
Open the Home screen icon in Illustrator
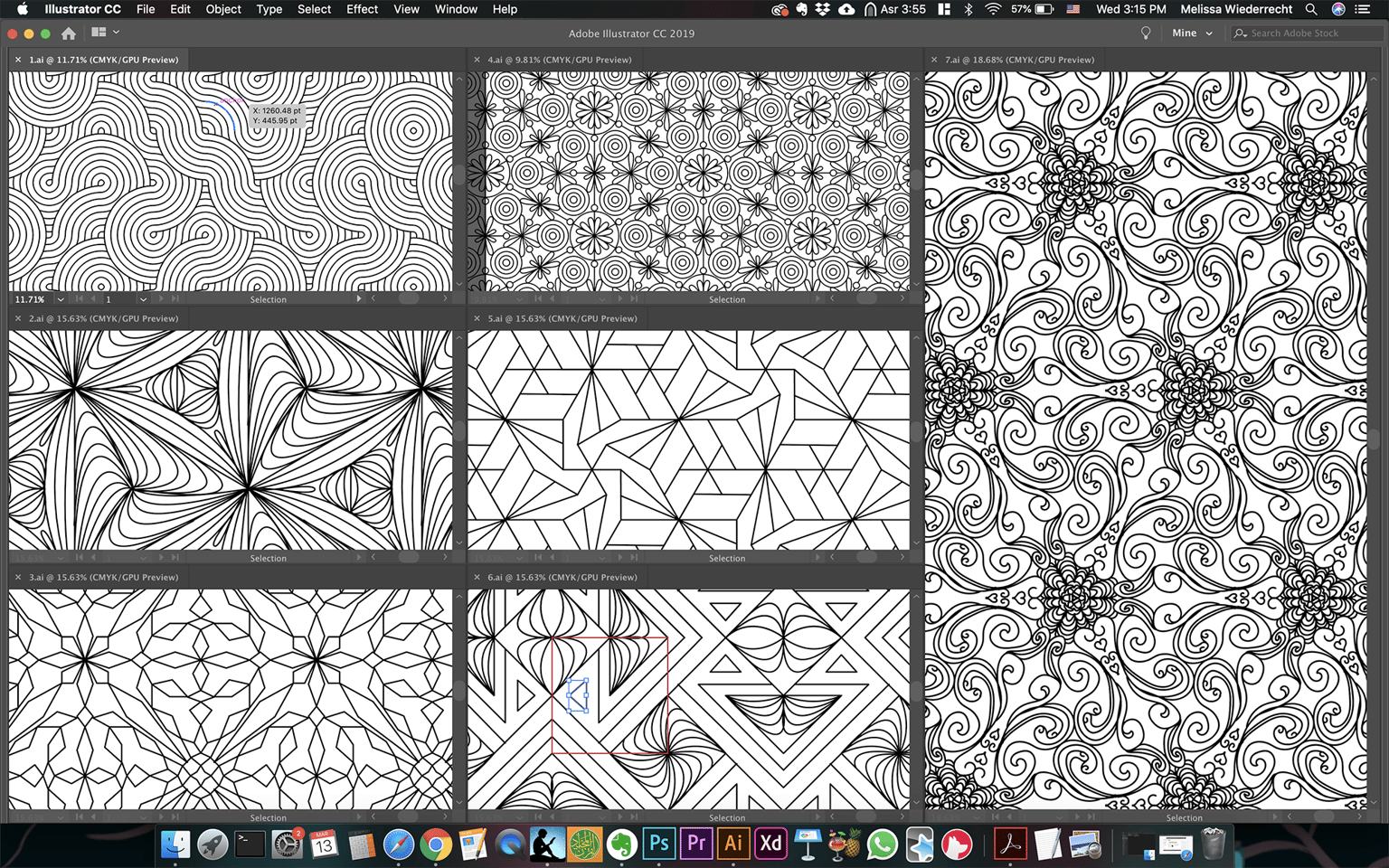pyautogui.click(x=69, y=33)
